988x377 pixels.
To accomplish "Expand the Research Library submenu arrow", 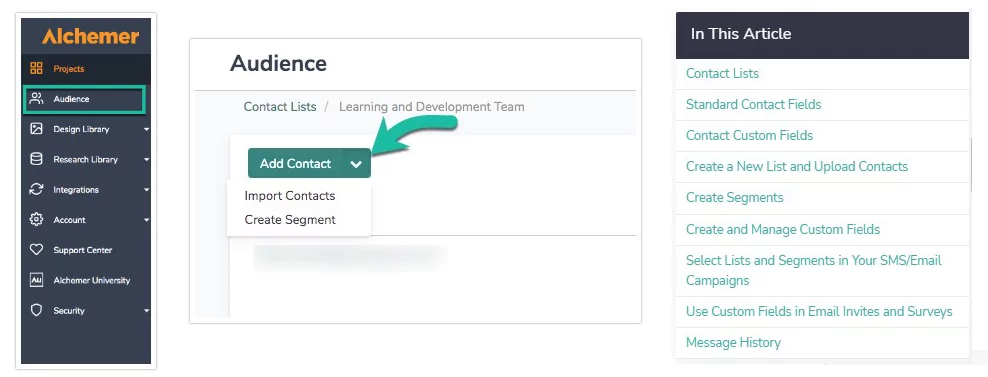I will [146, 160].
